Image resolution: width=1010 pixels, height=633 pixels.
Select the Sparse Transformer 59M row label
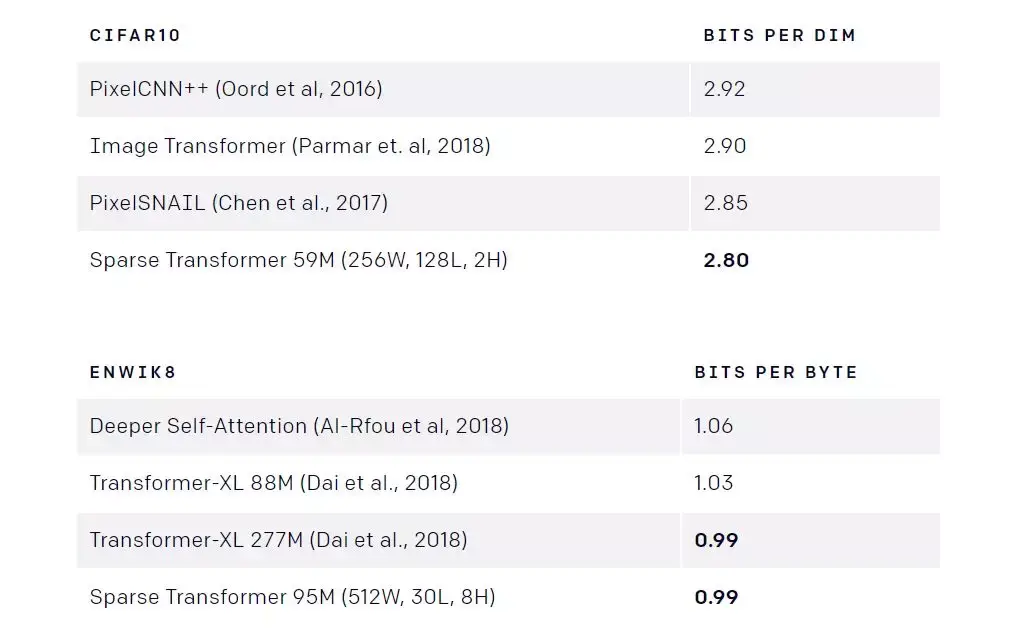point(299,260)
